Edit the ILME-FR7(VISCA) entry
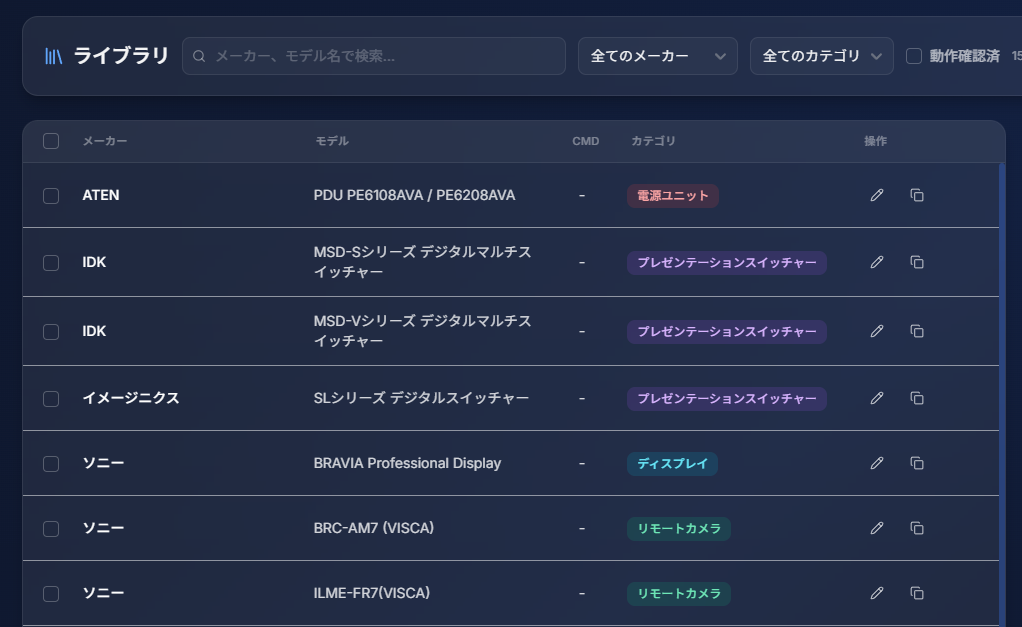The height and width of the screenshot is (627, 1022). (x=877, y=593)
